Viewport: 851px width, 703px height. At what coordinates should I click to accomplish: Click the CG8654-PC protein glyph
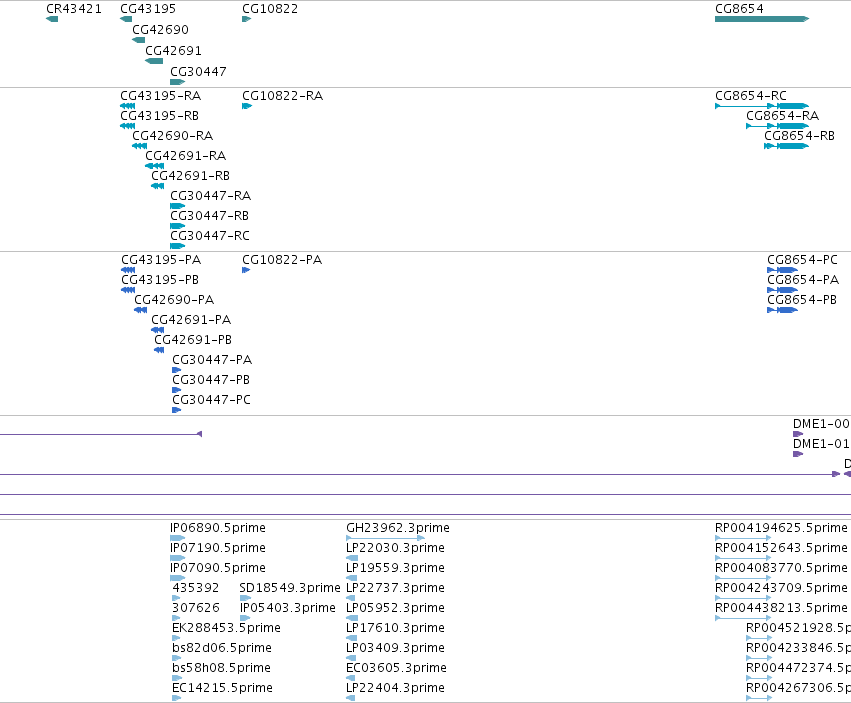click(x=782, y=270)
